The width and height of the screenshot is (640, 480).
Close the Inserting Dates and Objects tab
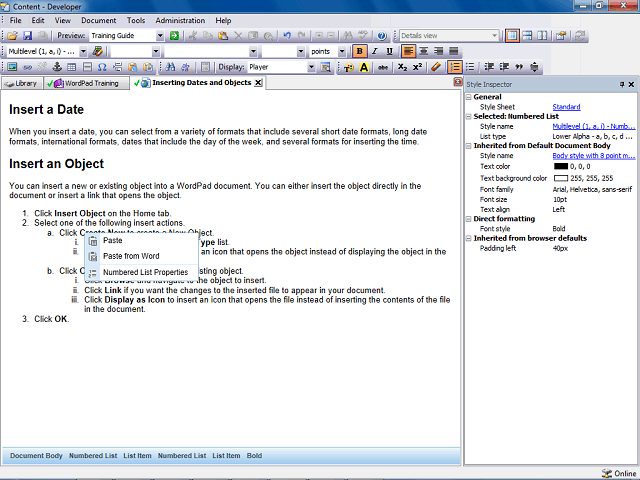258,83
